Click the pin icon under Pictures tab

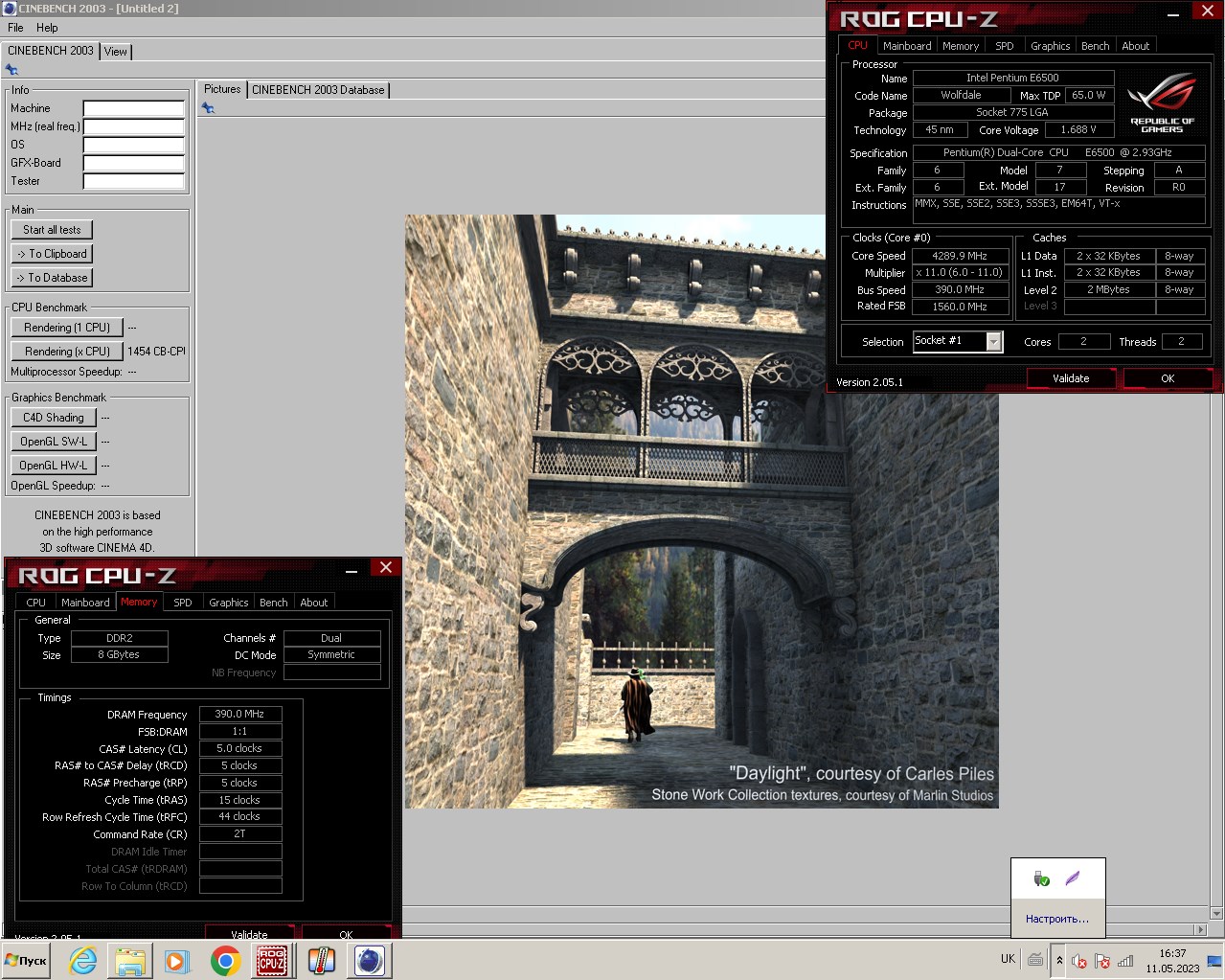[208, 108]
